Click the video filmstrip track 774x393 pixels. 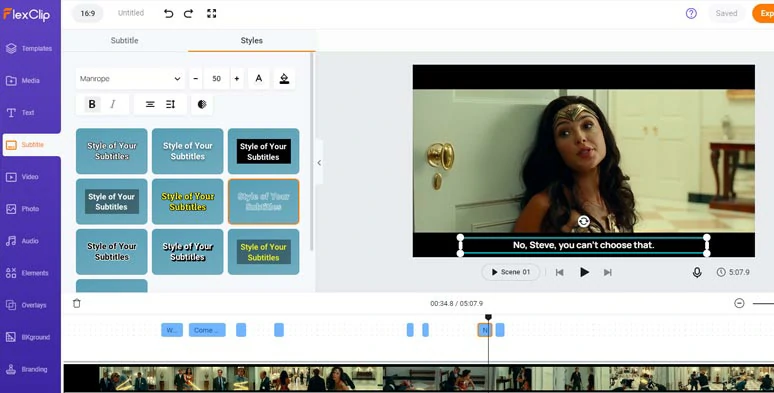419,378
